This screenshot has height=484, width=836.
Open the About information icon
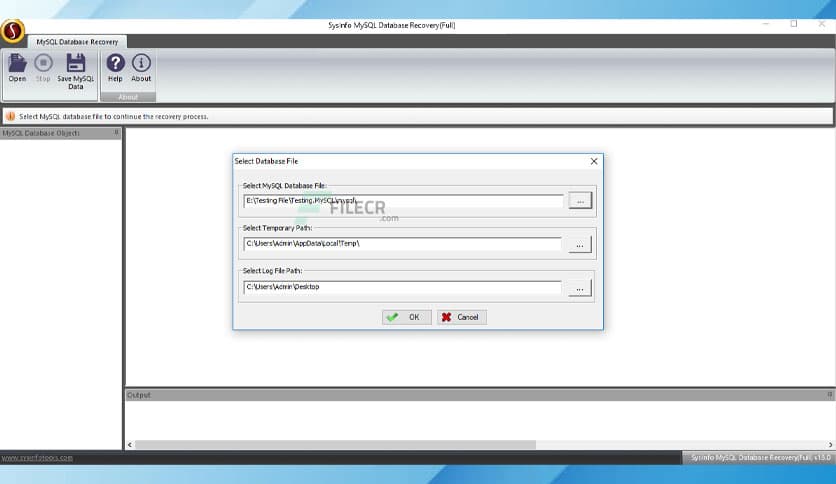[x=141, y=68]
